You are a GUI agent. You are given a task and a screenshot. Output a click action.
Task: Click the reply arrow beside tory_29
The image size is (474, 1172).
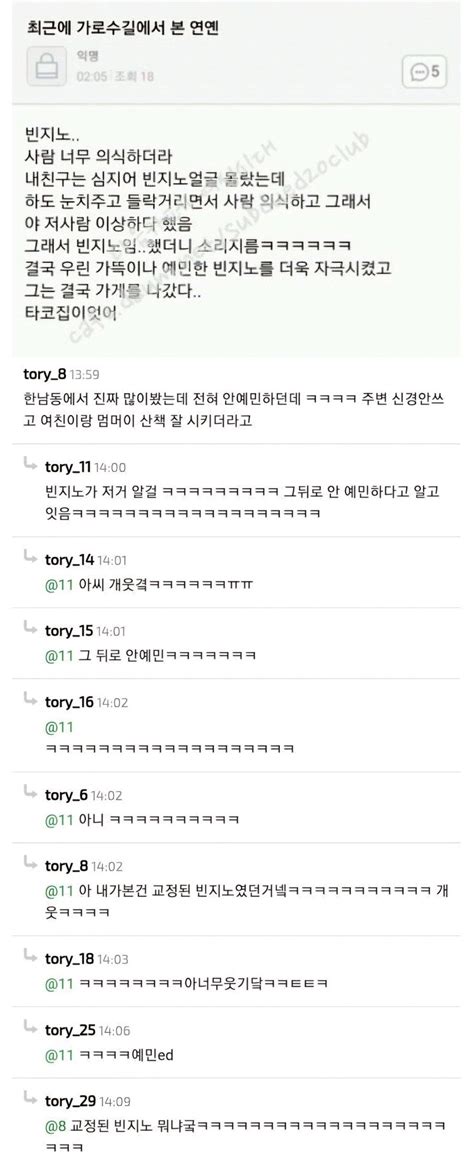point(30,1099)
